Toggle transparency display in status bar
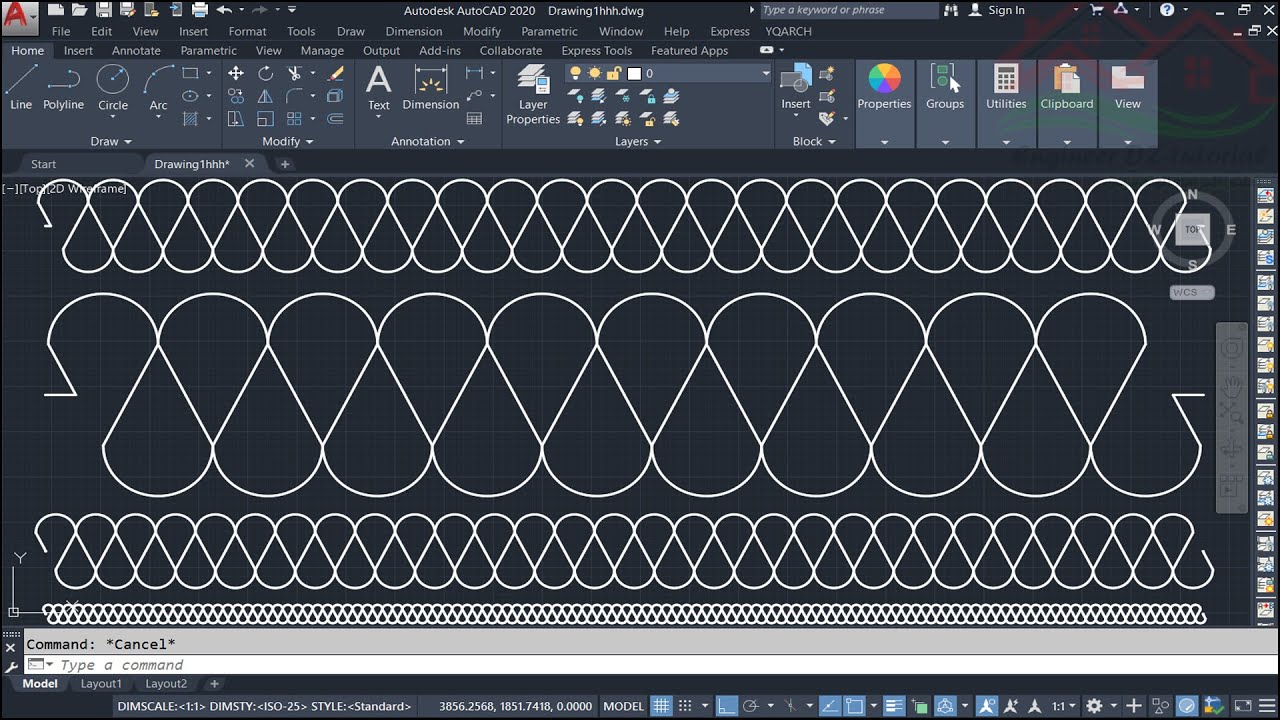The height and width of the screenshot is (720, 1280). coord(919,706)
